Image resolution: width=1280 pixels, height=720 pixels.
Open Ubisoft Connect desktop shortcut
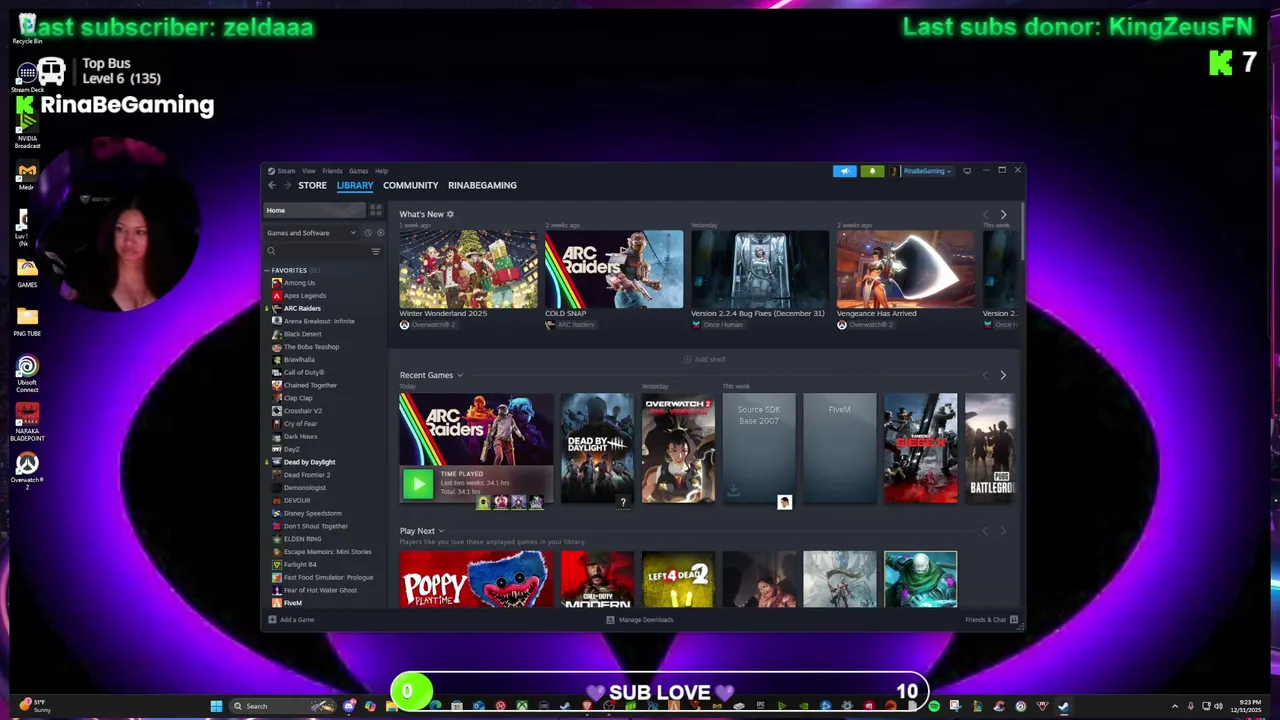(27, 374)
